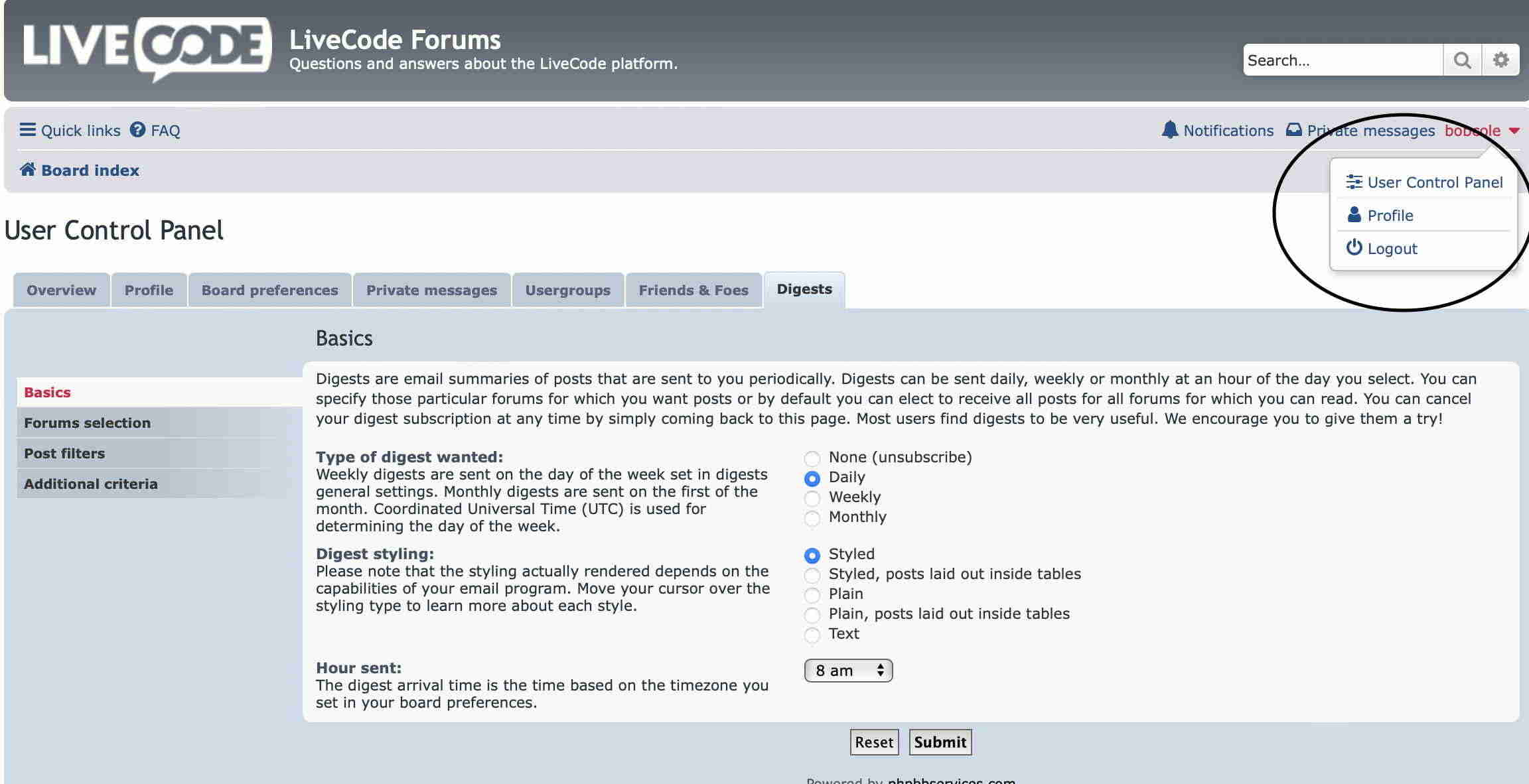
Task: Select the Weekly digest radio button
Action: pos(812,498)
